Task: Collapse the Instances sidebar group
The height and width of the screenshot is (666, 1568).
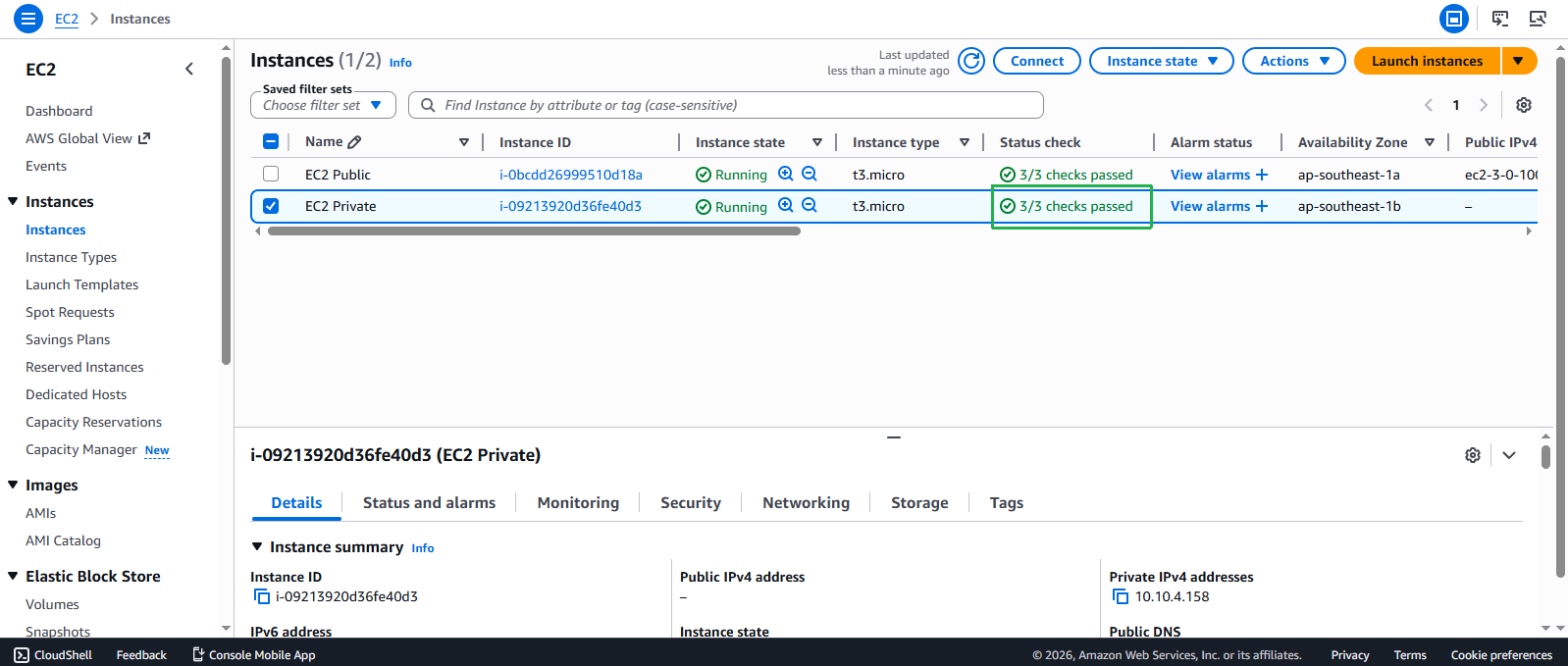Action: (13, 201)
